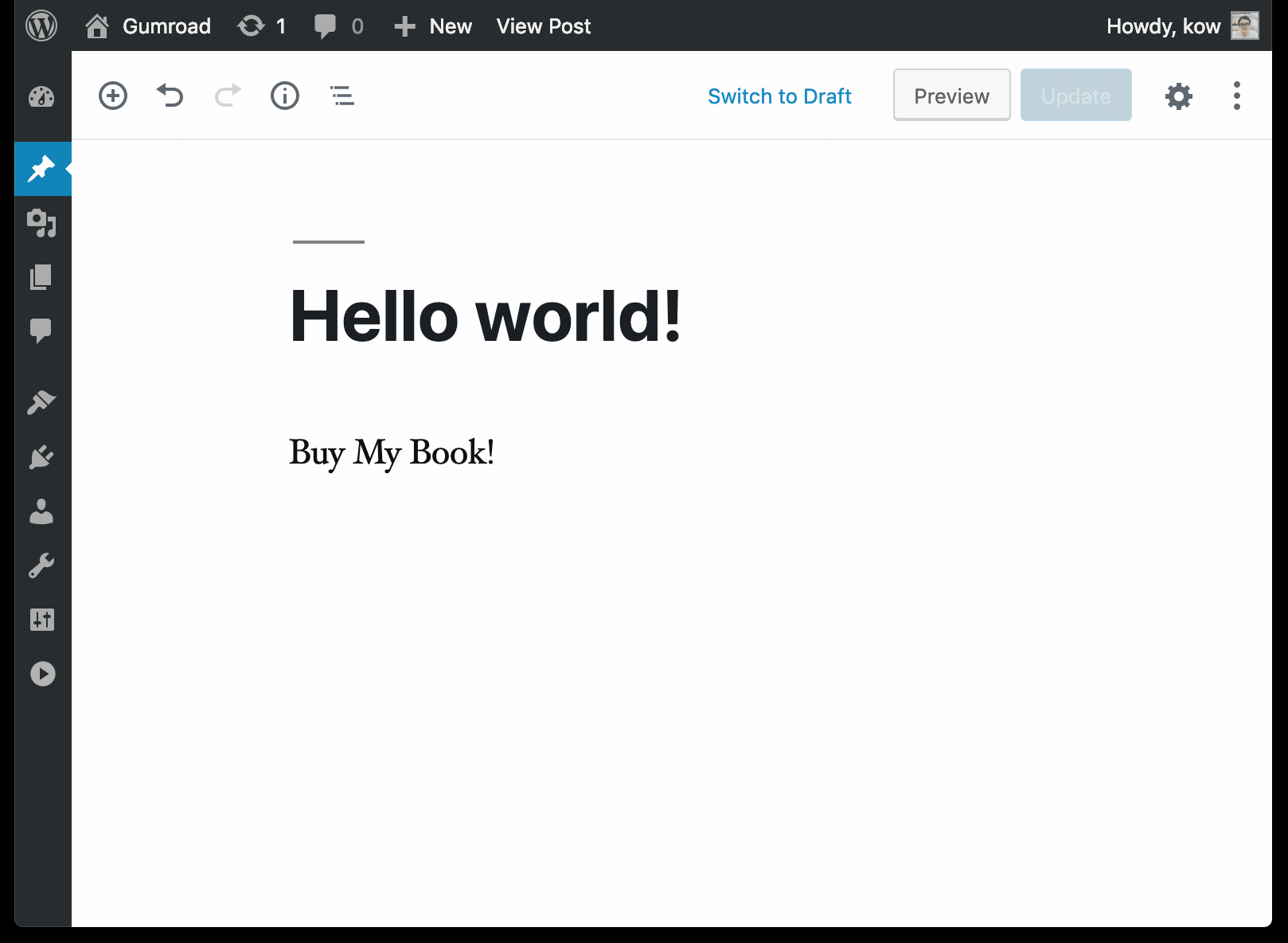Open Tools wrench menu in sidebar

pos(41,565)
